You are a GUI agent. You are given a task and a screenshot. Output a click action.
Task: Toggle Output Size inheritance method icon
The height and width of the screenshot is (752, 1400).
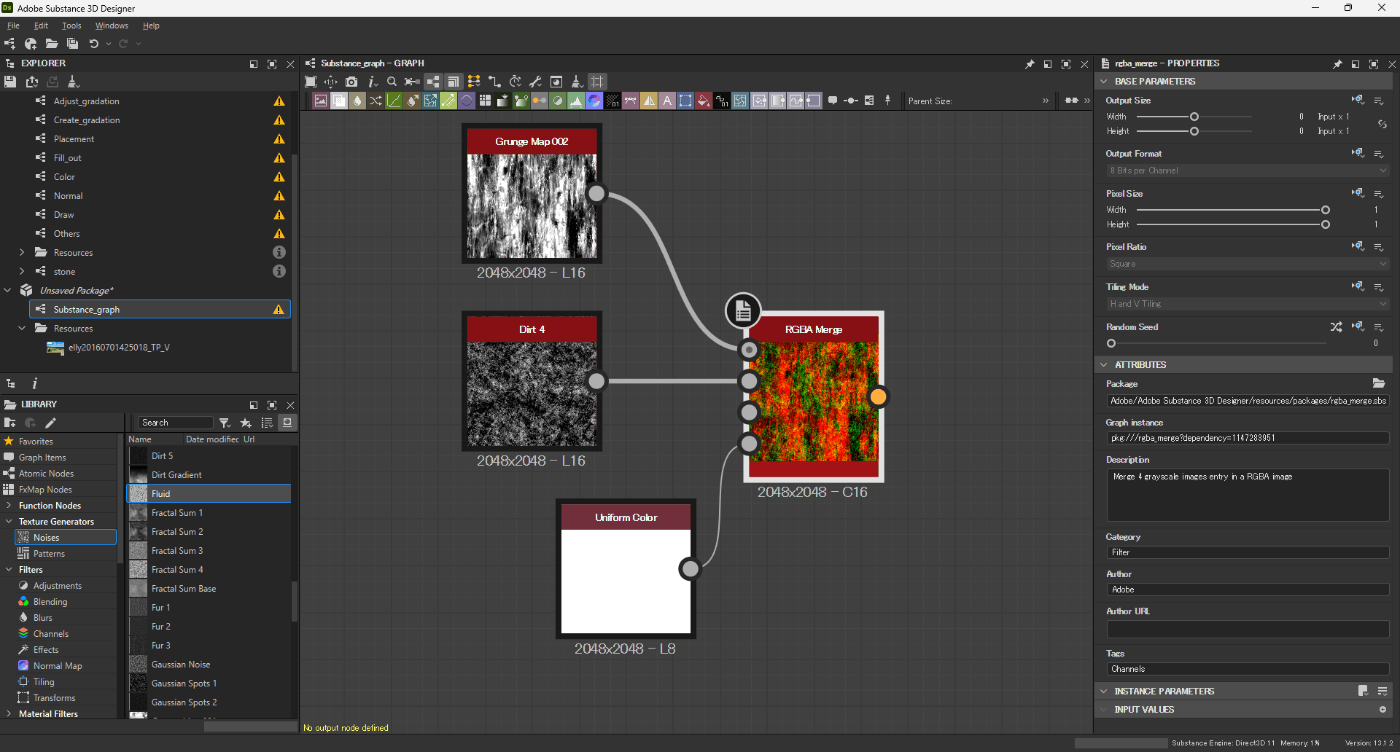[1358, 100]
